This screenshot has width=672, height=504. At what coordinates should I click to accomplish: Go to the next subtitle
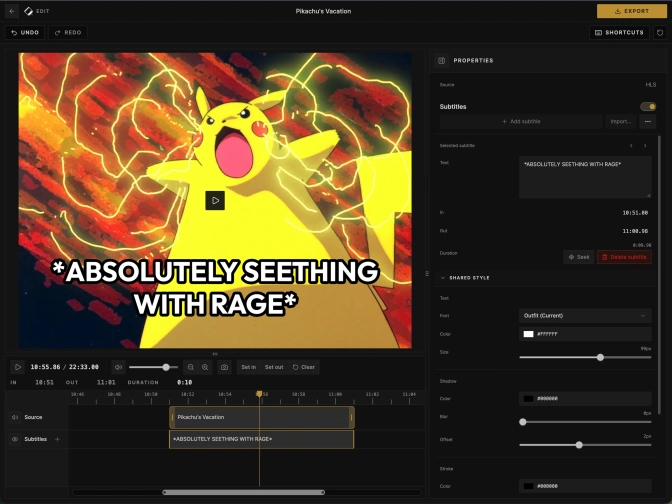(645, 146)
